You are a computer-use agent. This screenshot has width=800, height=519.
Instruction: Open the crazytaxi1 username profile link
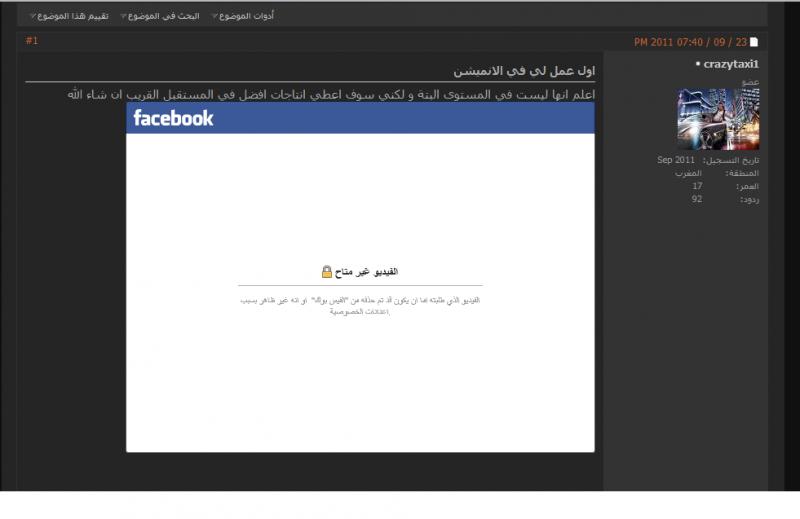tap(731, 64)
